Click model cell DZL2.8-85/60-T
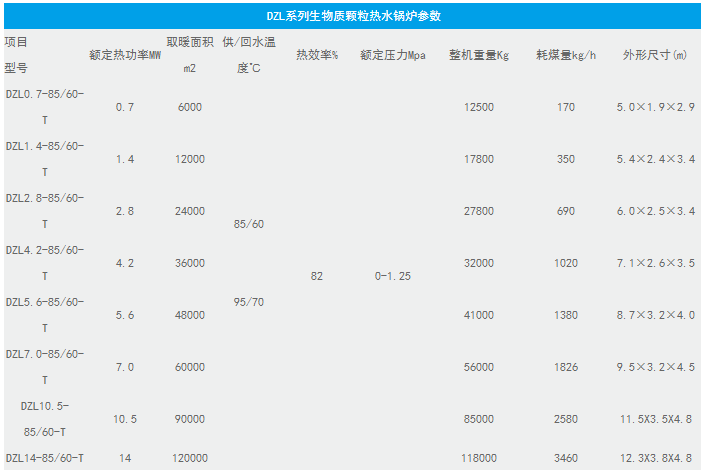The width and height of the screenshot is (701, 470). coord(45,211)
